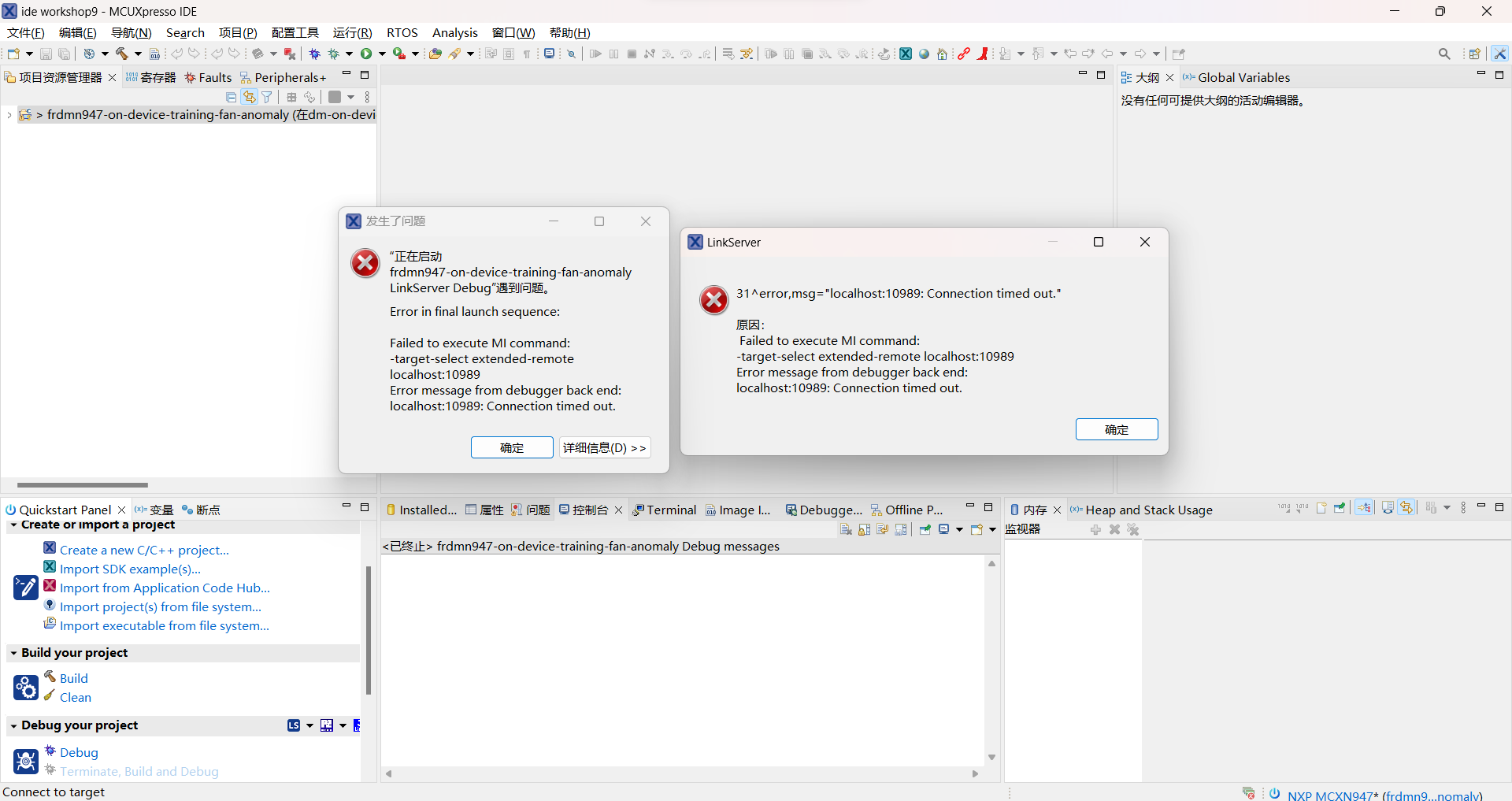Image resolution: width=1512 pixels, height=801 pixels.
Task: Click the Debug link in Quickstart Panel
Action: (x=79, y=752)
